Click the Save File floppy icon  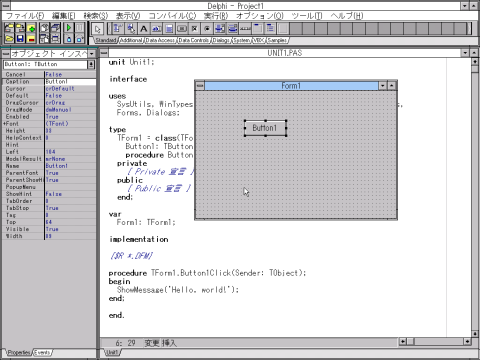click(x=20, y=39)
